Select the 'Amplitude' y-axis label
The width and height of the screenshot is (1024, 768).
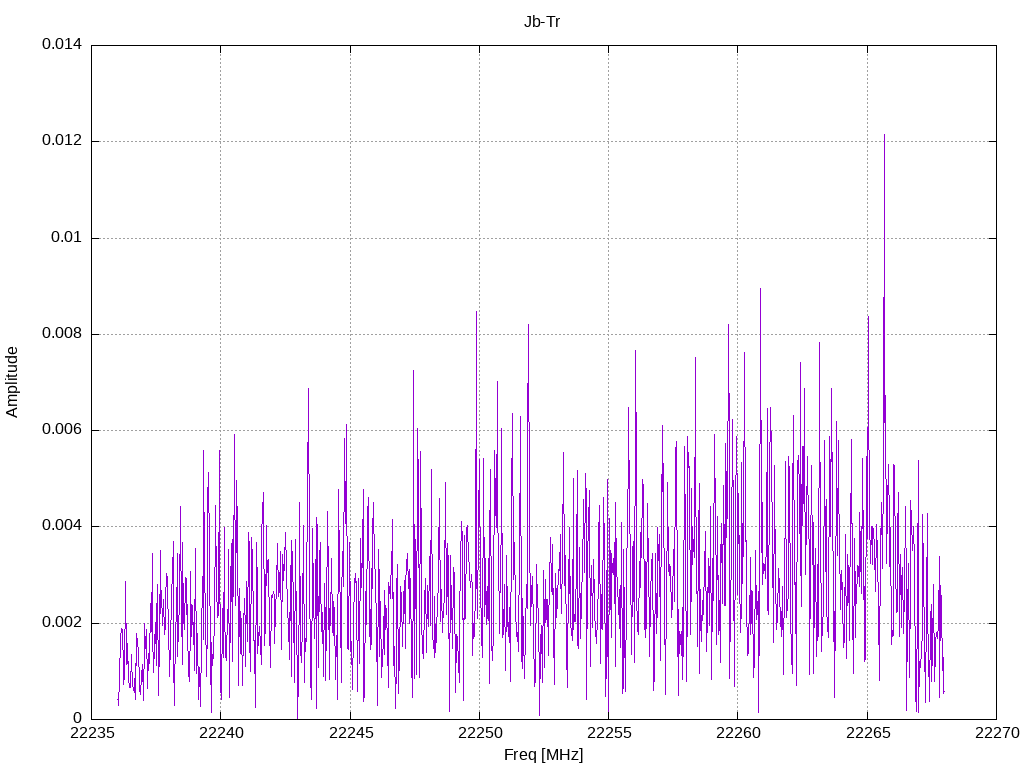(x=12, y=382)
